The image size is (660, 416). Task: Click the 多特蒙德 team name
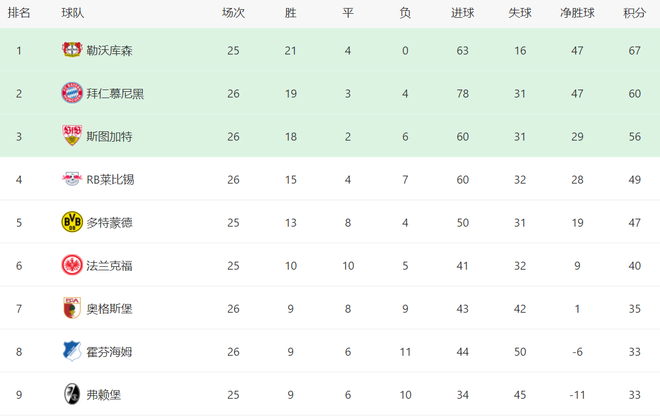pos(109,222)
